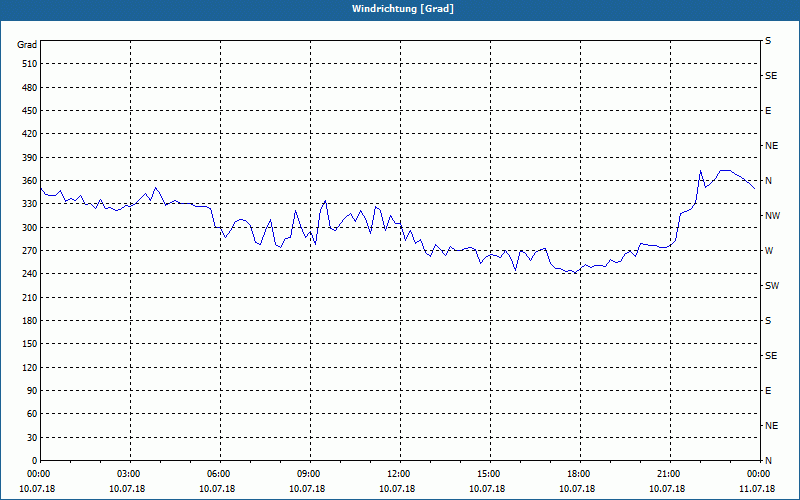The width and height of the screenshot is (800, 500).
Task: Select the 180 degree axis label
Action: click(30, 321)
